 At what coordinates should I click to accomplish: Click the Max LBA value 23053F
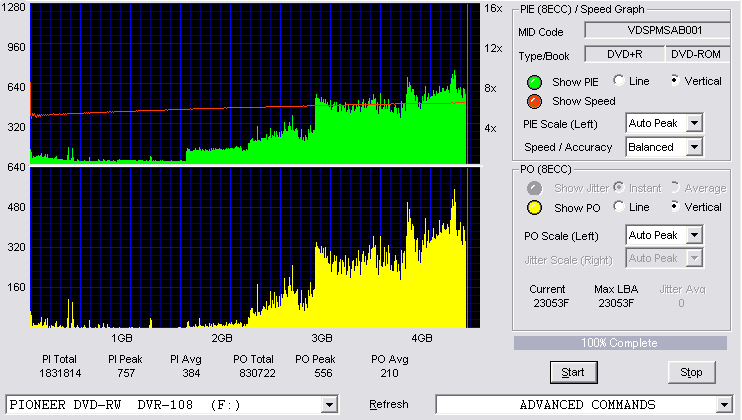click(x=616, y=303)
